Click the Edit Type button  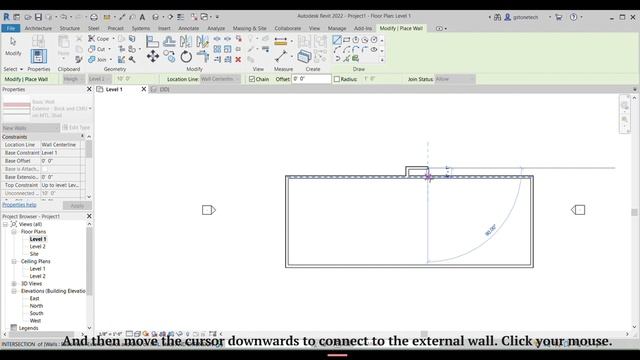(76, 128)
